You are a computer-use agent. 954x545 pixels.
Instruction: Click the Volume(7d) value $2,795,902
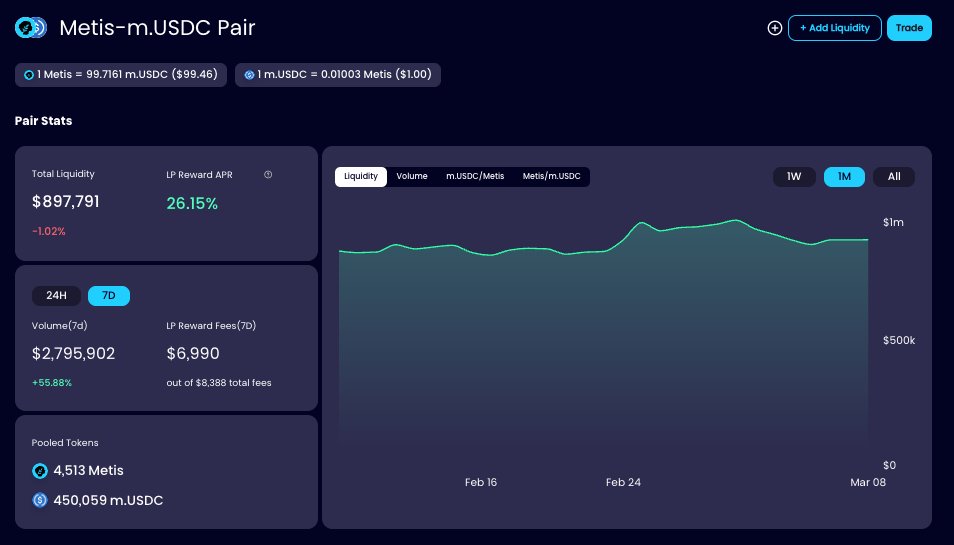(x=74, y=353)
